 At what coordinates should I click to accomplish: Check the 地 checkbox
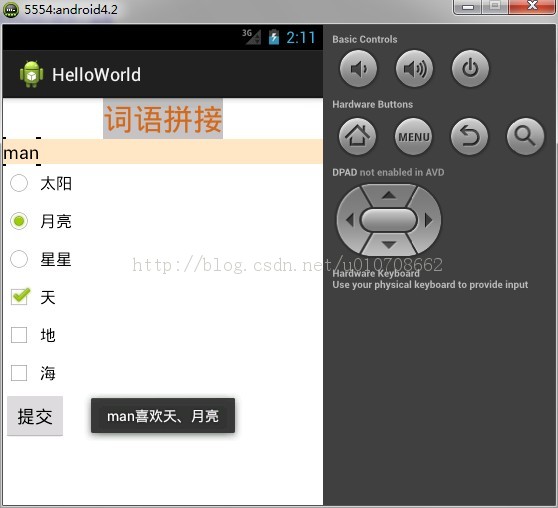(x=19, y=335)
